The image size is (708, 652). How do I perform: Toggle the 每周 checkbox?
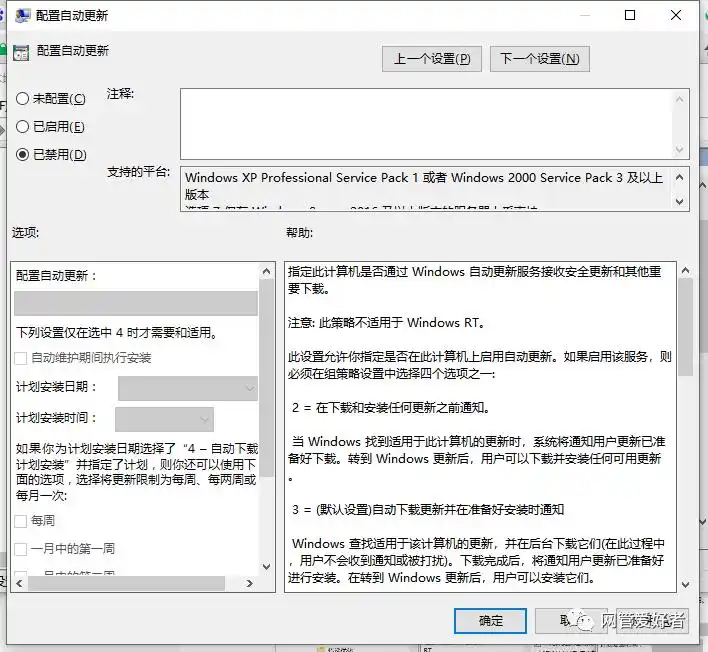click(21, 521)
